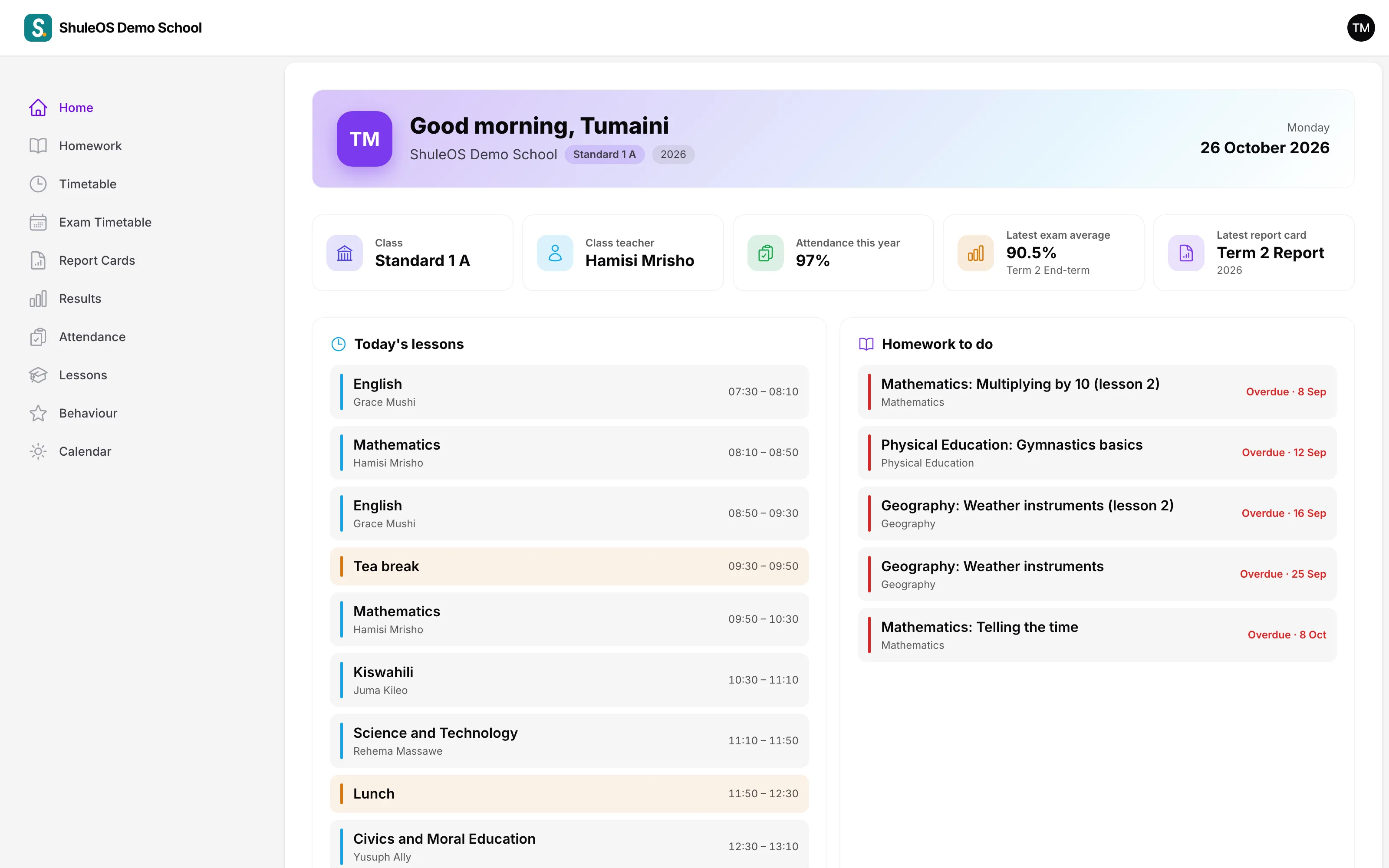Click the Homework book icon in sidebar
The width and height of the screenshot is (1389, 868).
[x=38, y=146]
